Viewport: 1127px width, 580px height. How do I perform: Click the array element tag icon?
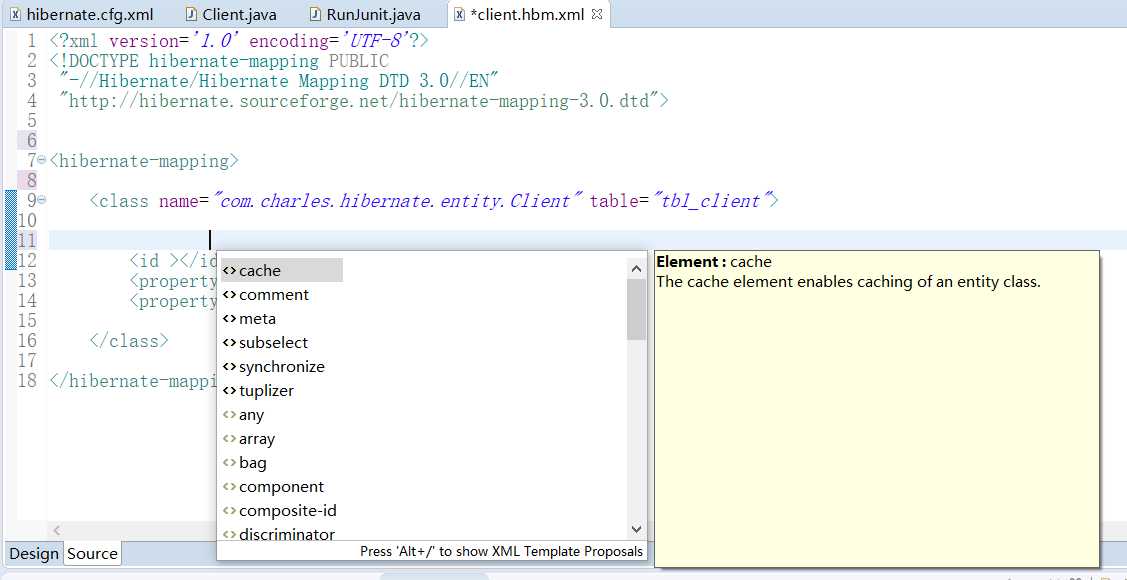229,438
